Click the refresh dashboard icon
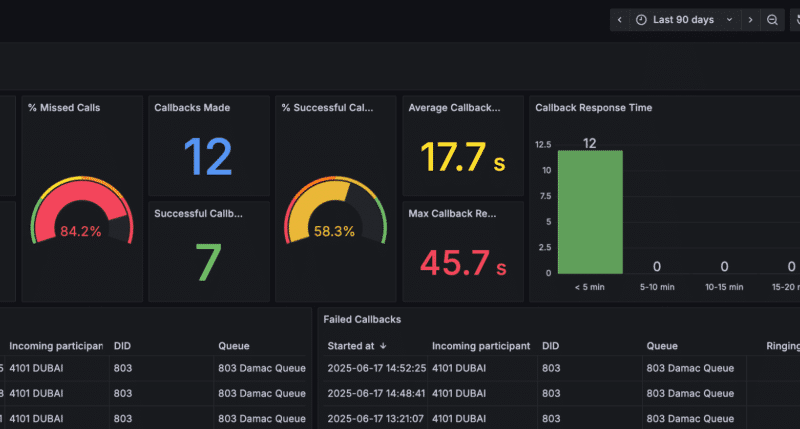Viewport: 800px width, 429px height. 795,20
